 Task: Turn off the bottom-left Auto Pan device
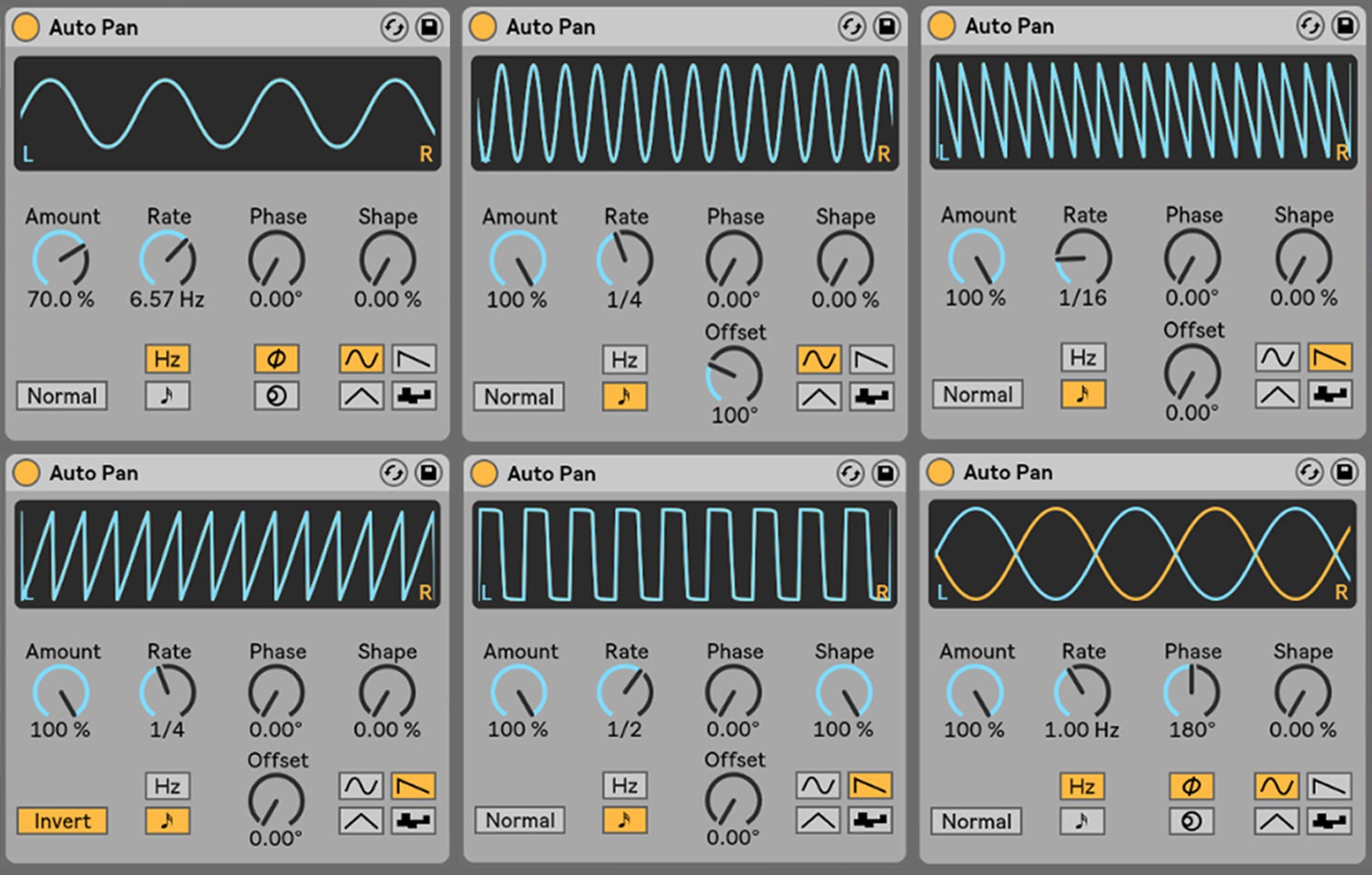point(26,473)
